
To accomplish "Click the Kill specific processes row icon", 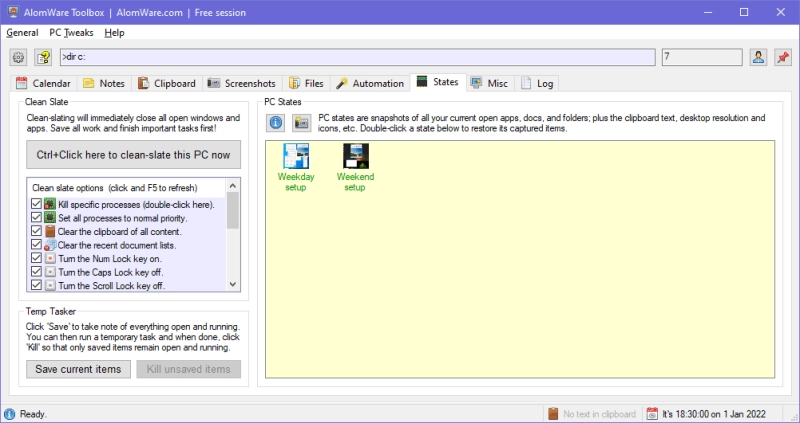I will (x=49, y=204).
